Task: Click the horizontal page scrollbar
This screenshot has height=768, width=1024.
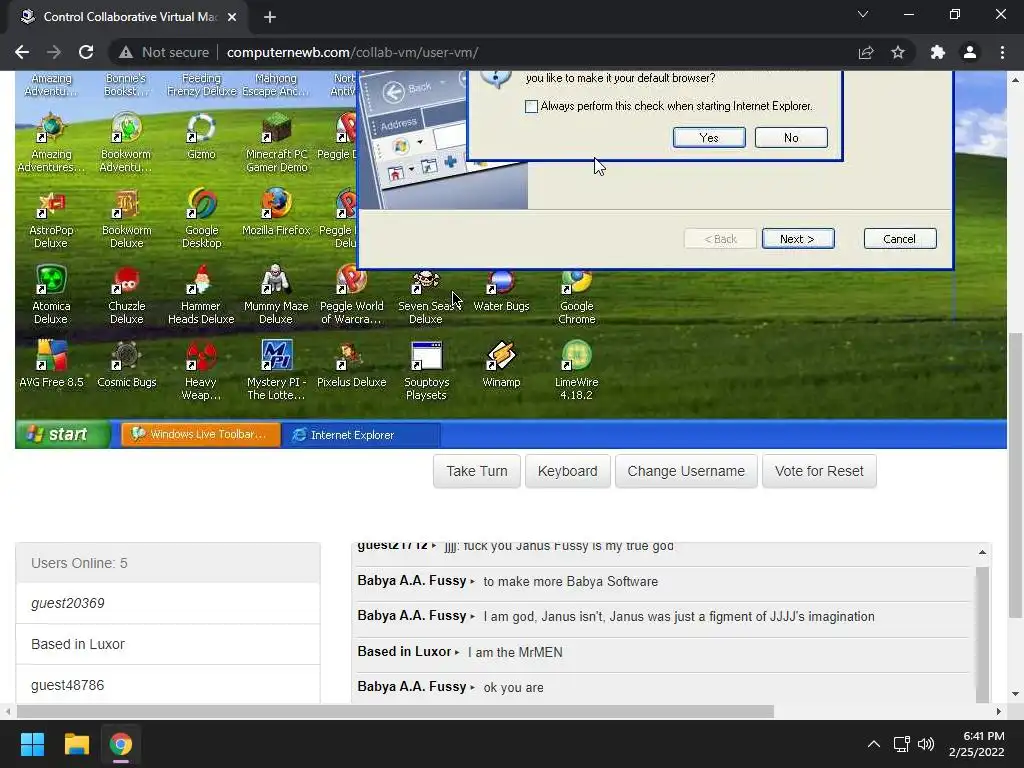Action: (395, 711)
